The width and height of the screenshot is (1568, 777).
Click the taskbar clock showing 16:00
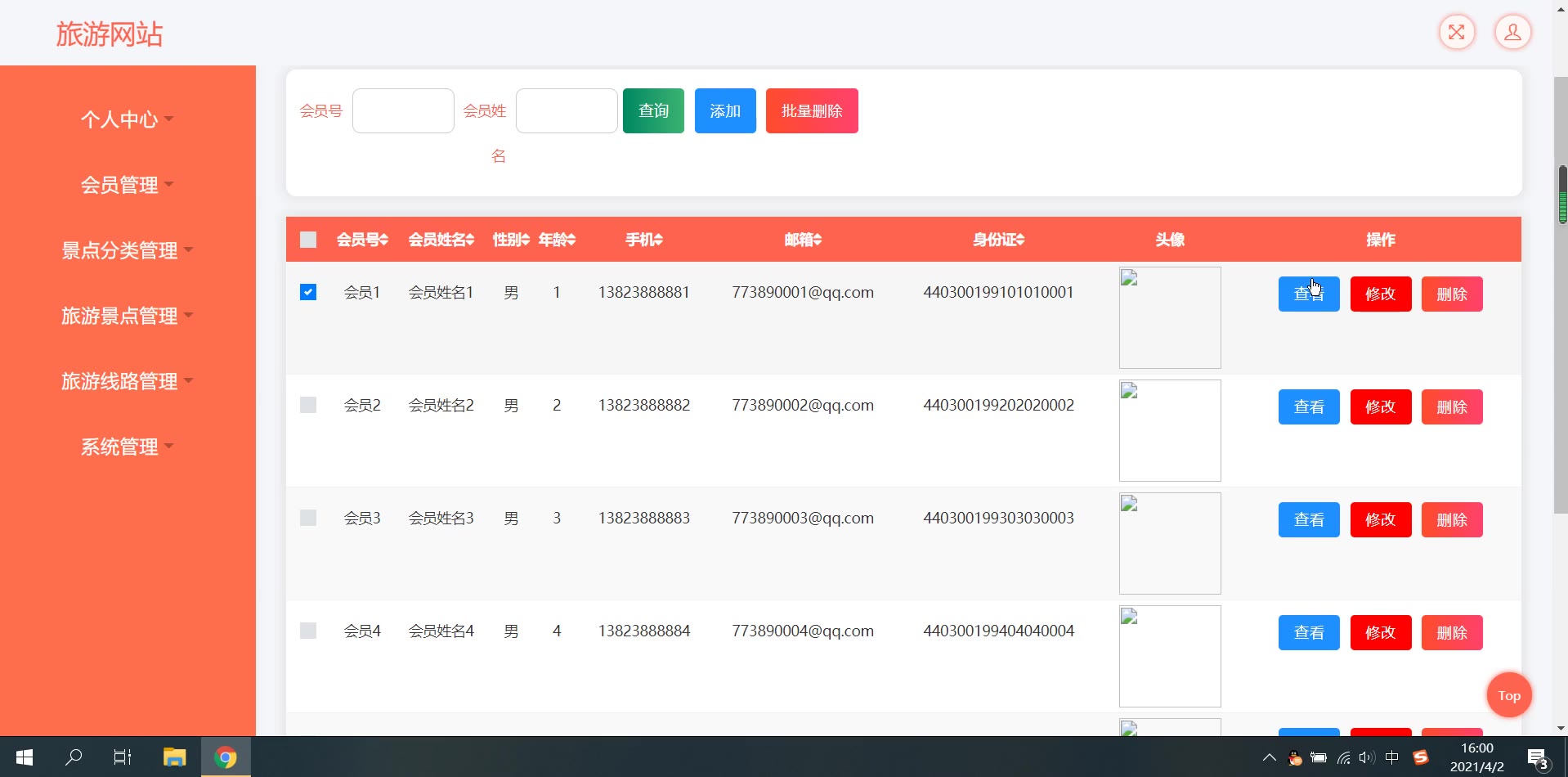(1477, 757)
